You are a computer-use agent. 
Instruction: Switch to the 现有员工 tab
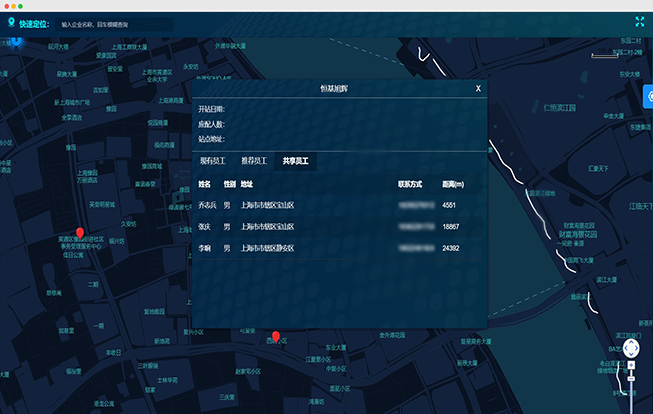click(x=215, y=160)
